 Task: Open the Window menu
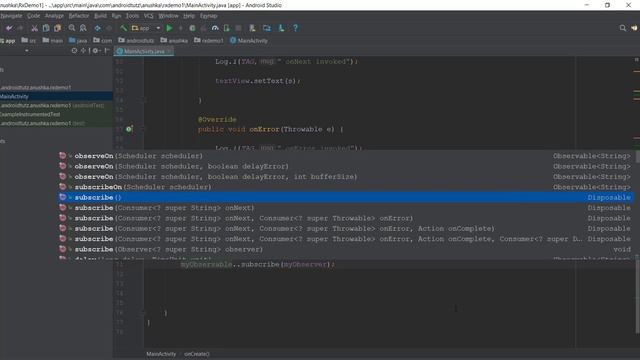[169, 16]
